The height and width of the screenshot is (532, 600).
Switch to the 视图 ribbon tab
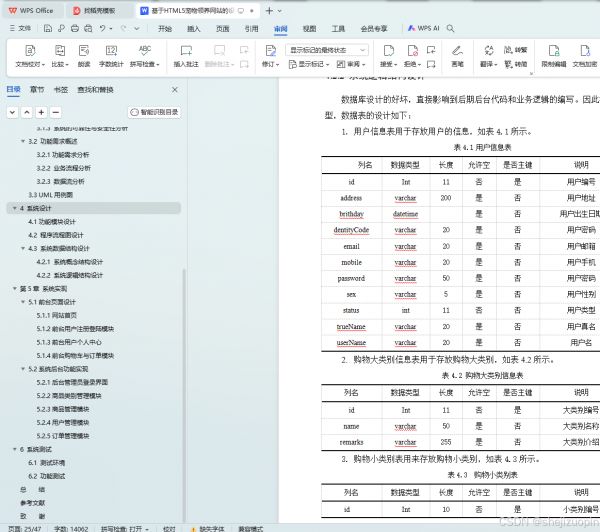pos(309,28)
